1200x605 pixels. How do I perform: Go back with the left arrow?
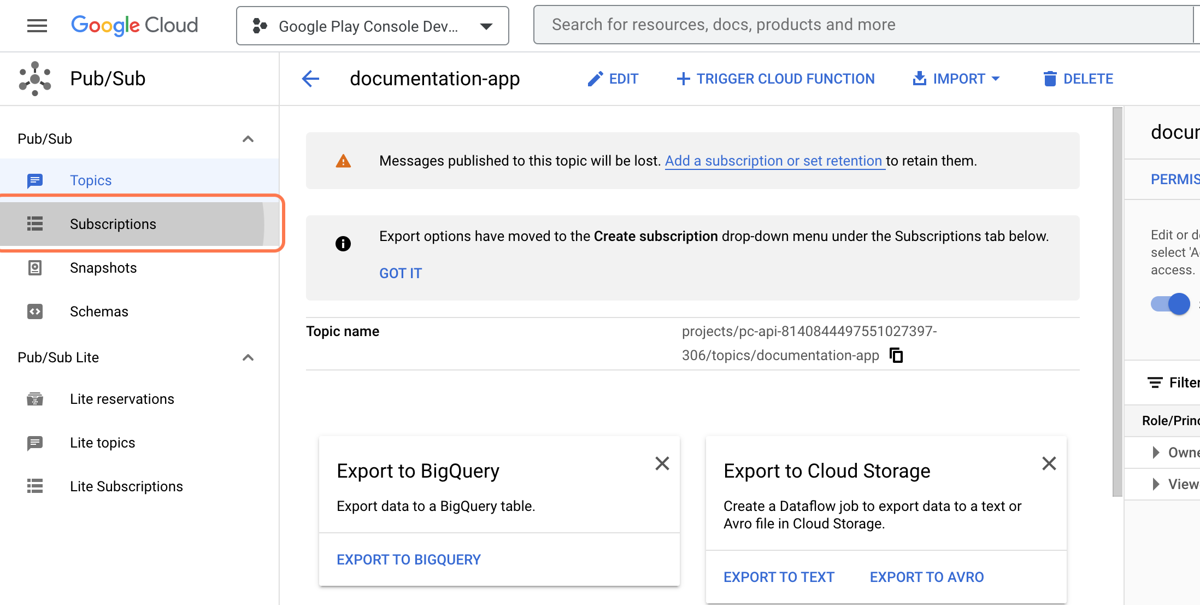point(310,79)
